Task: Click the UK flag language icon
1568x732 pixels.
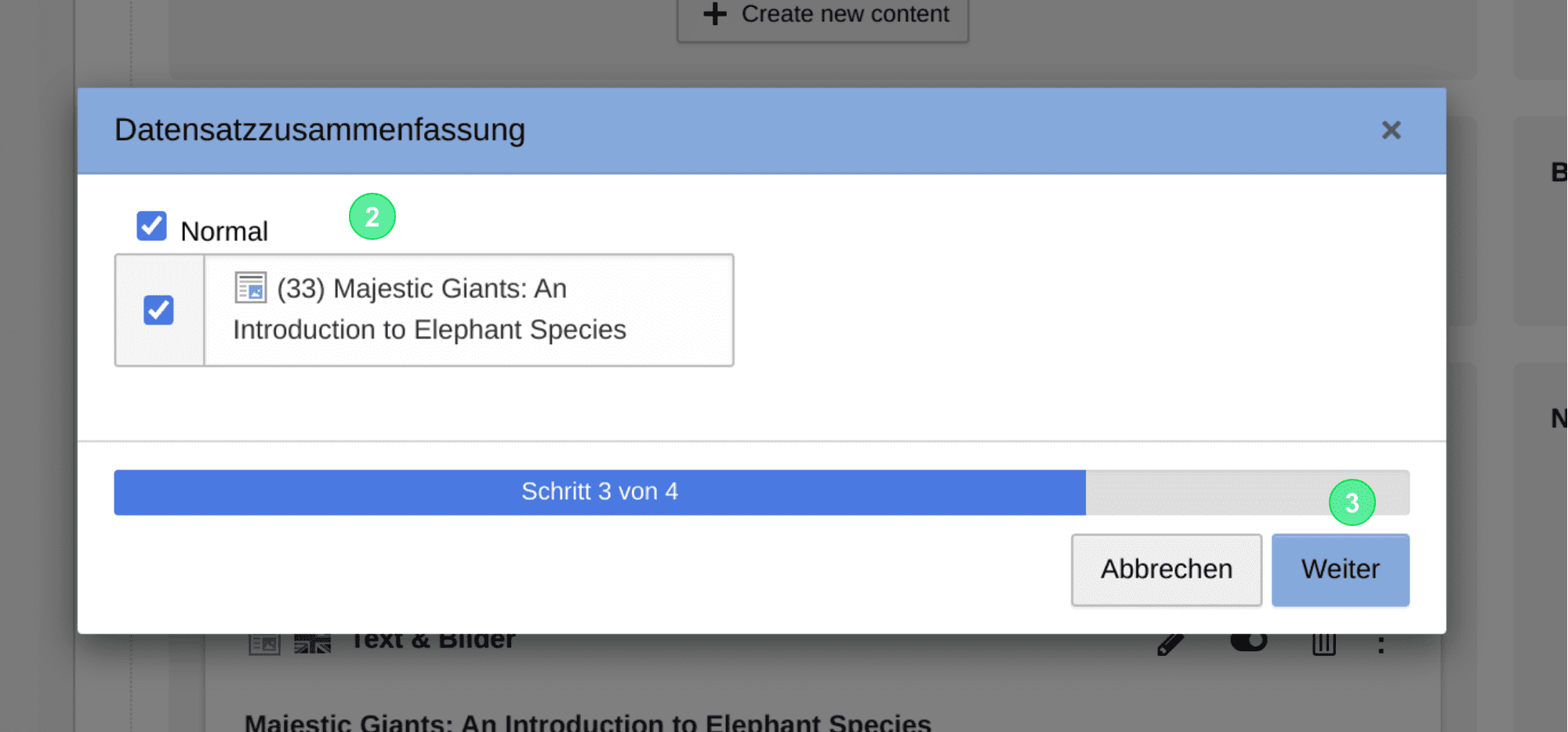Action: point(312,644)
